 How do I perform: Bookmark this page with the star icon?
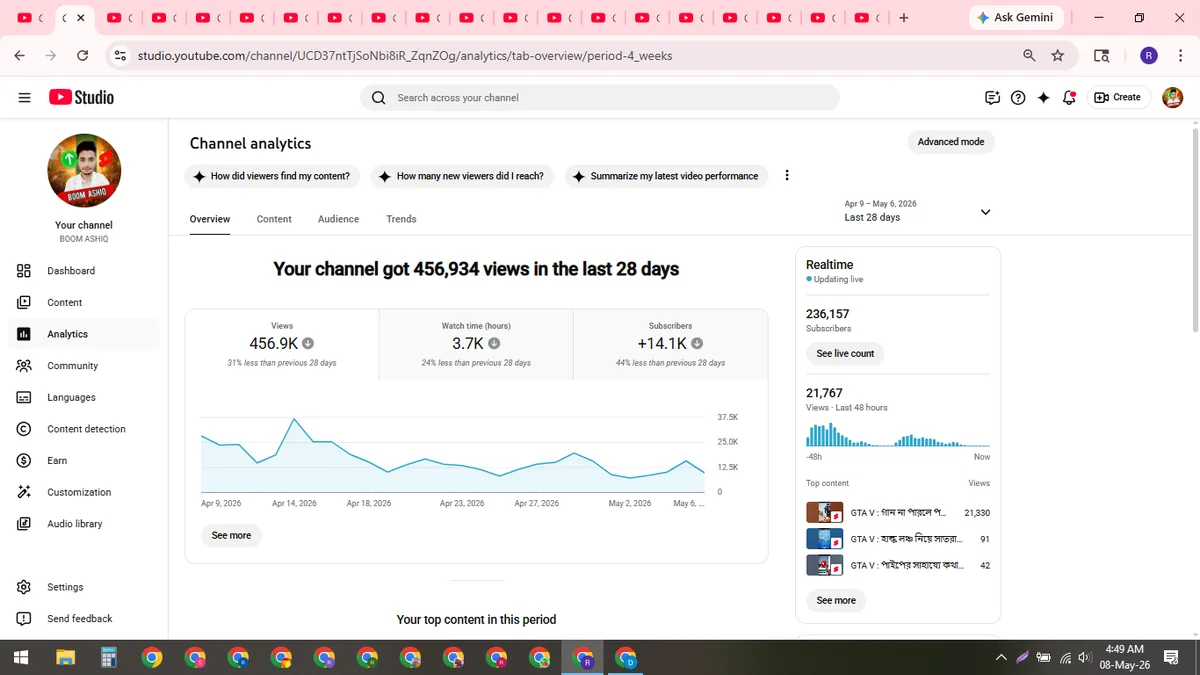click(1058, 56)
